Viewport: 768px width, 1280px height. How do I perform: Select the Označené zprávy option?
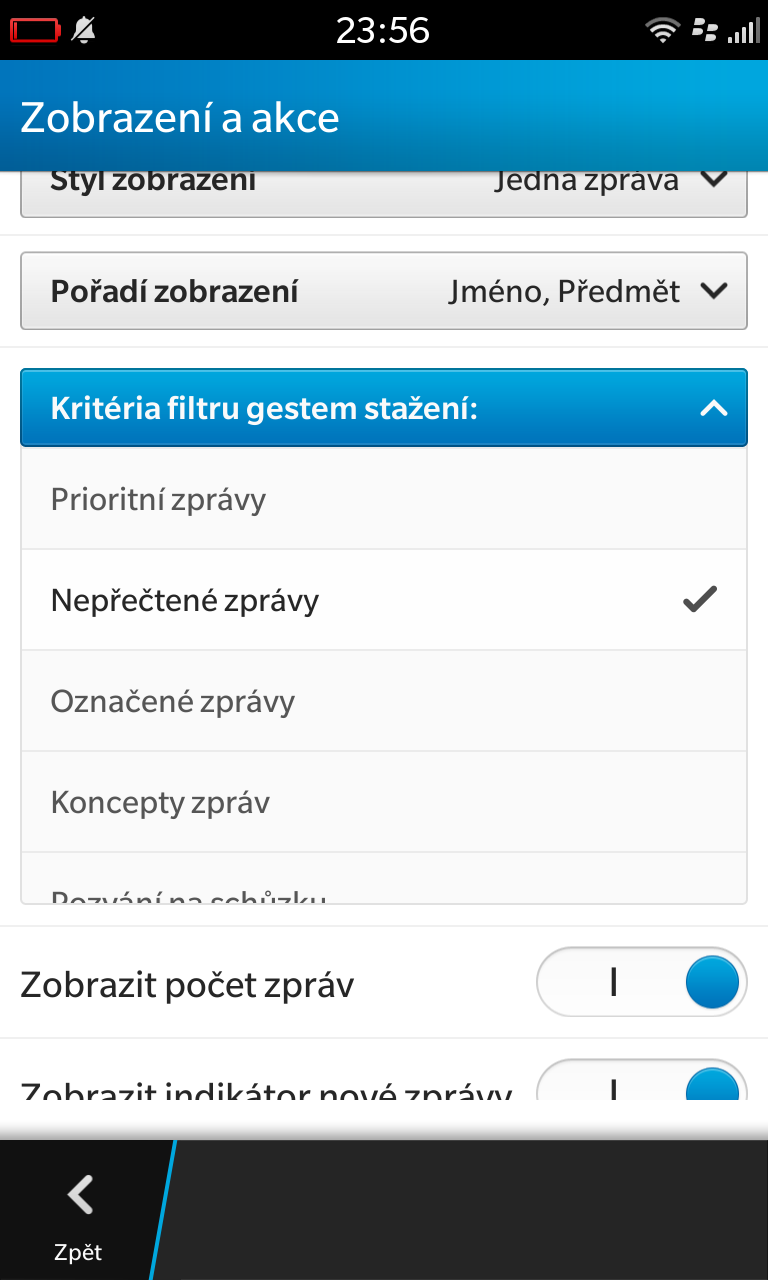coord(384,701)
